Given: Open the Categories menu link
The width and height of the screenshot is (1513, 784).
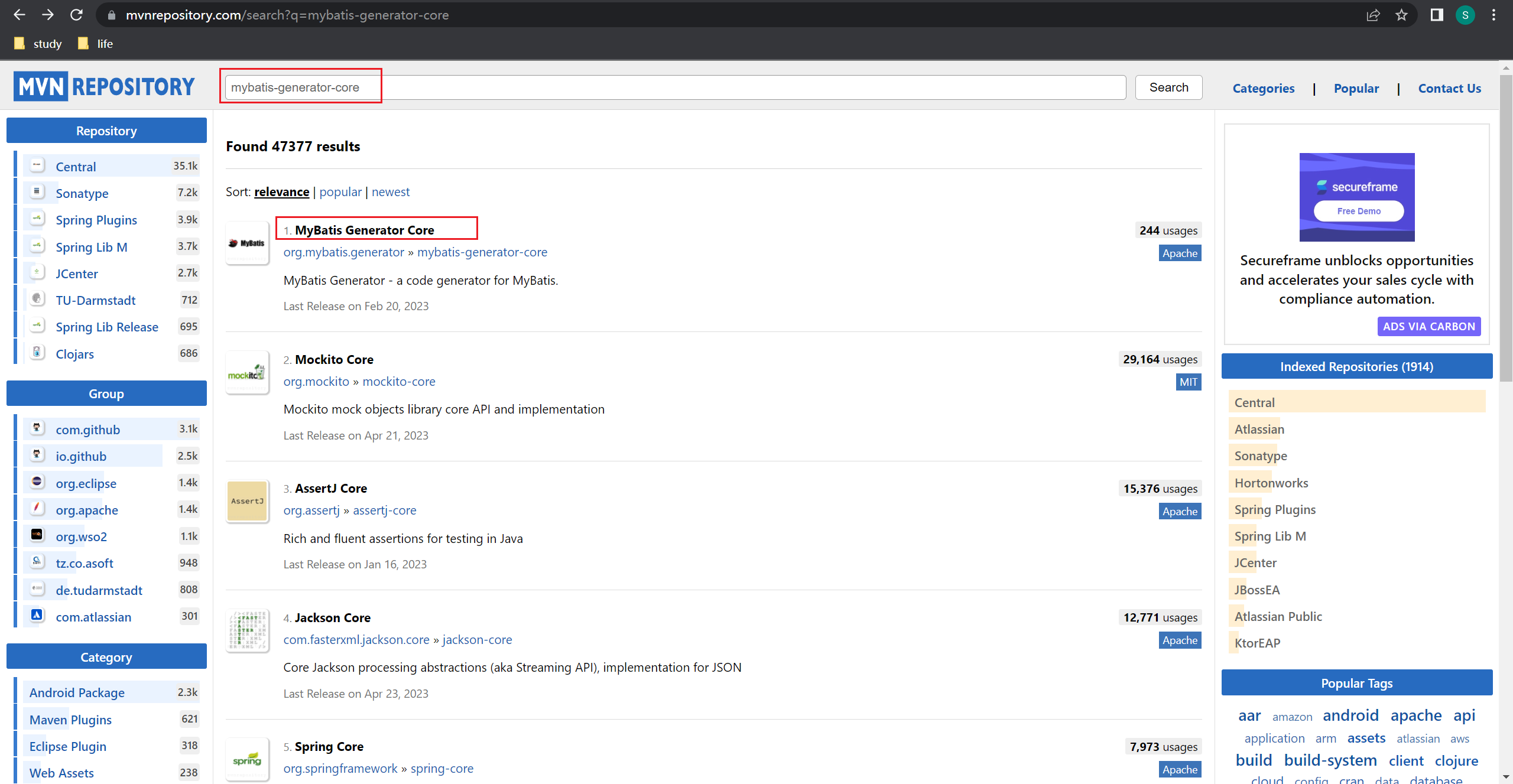Looking at the screenshot, I should (1263, 89).
